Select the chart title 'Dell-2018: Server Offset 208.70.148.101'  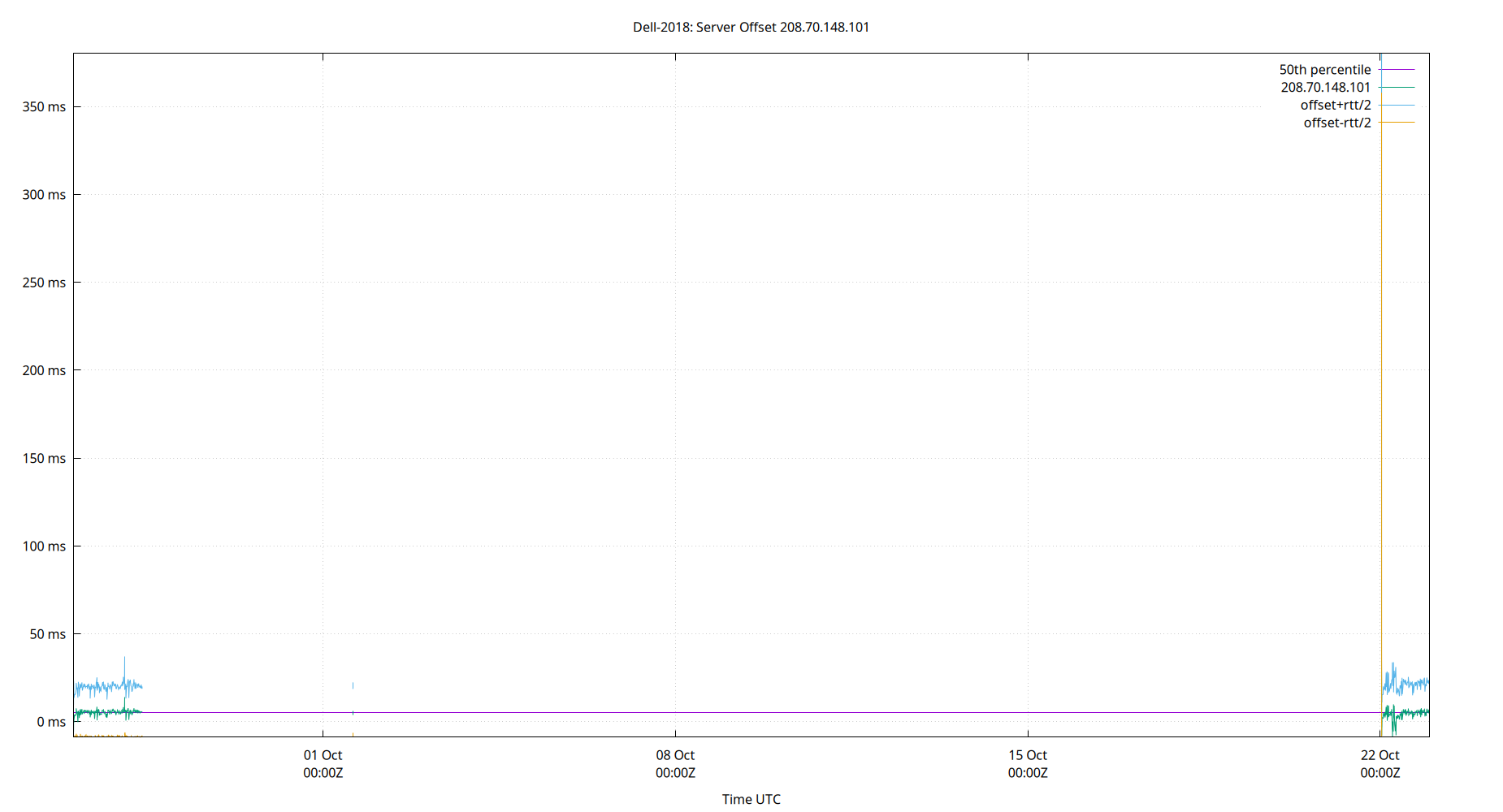[x=751, y=27]
